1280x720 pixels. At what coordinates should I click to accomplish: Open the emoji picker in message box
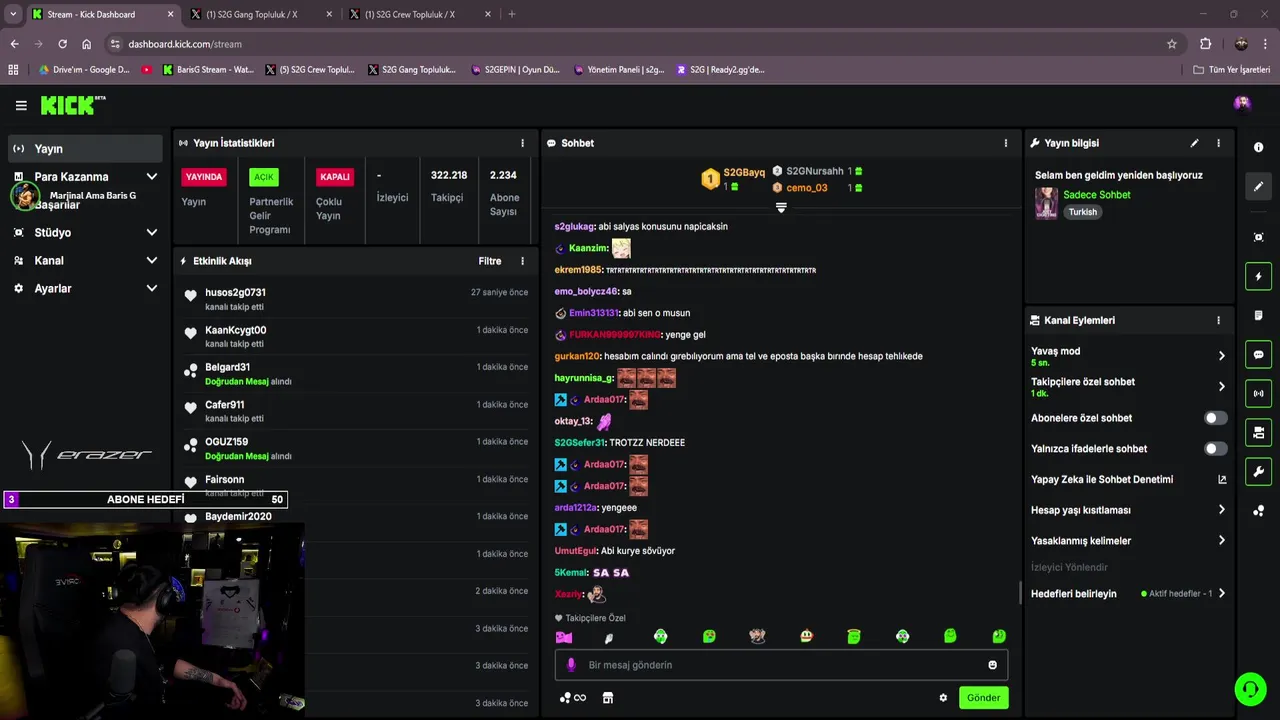click(x=992, y=665)
